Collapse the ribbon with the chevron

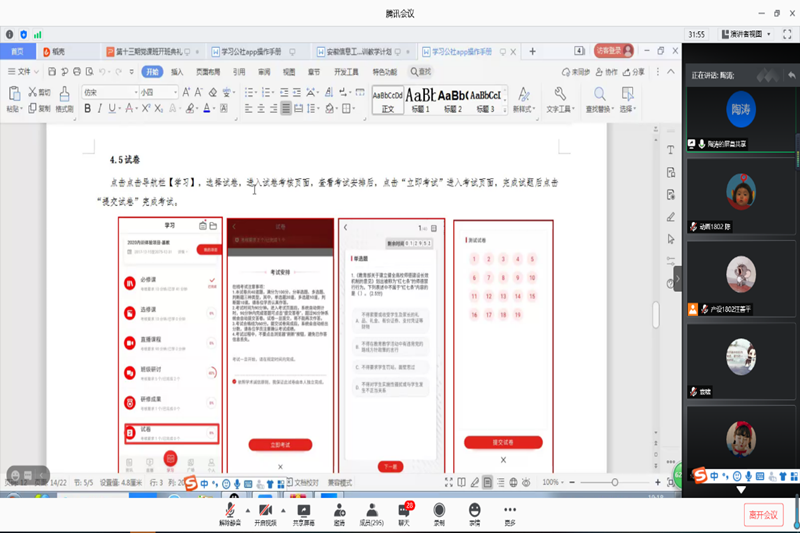(671, 72)
